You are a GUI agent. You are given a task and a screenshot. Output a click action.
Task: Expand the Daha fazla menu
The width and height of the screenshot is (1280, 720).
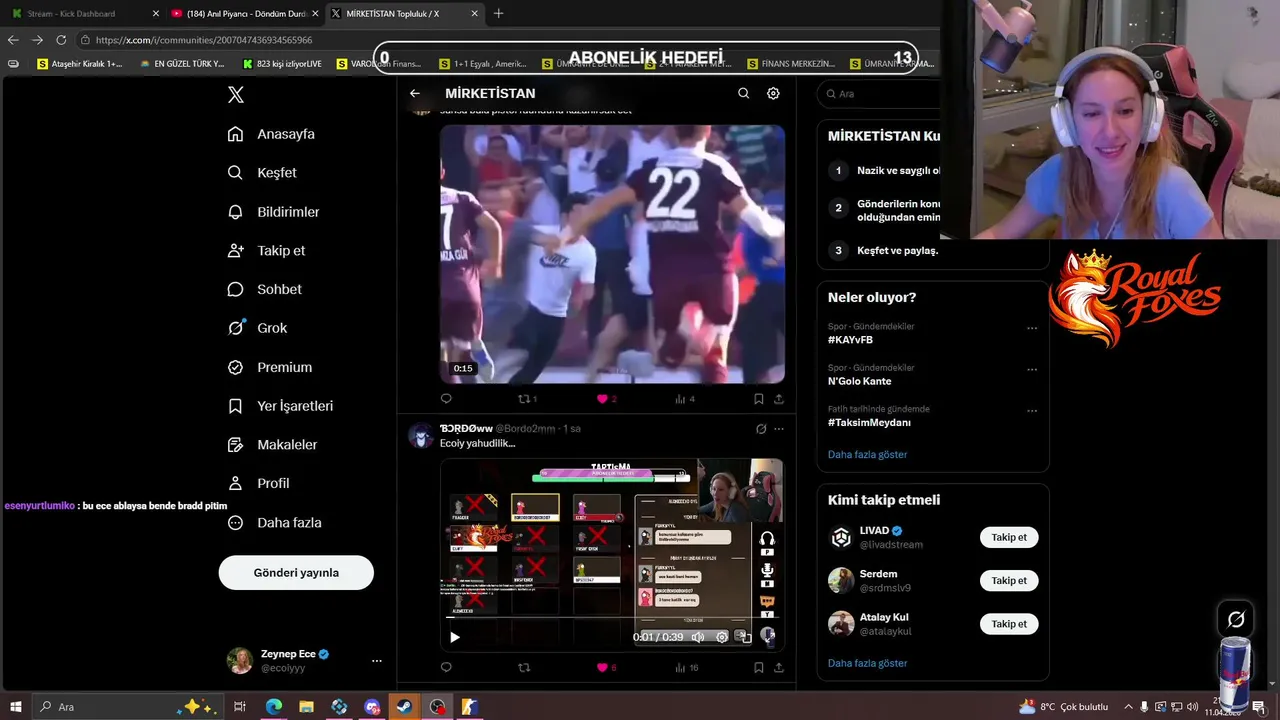274,523
